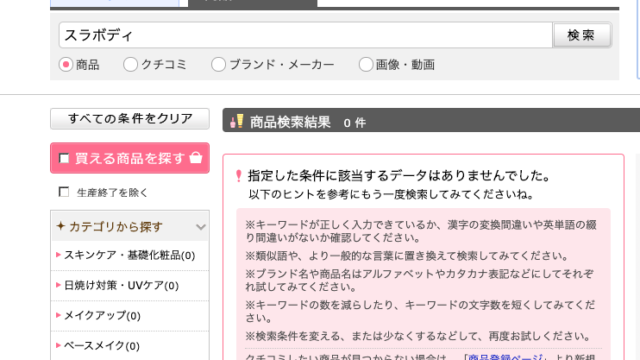Click the star icon beside カテゴリから探す

coord(61,226)
